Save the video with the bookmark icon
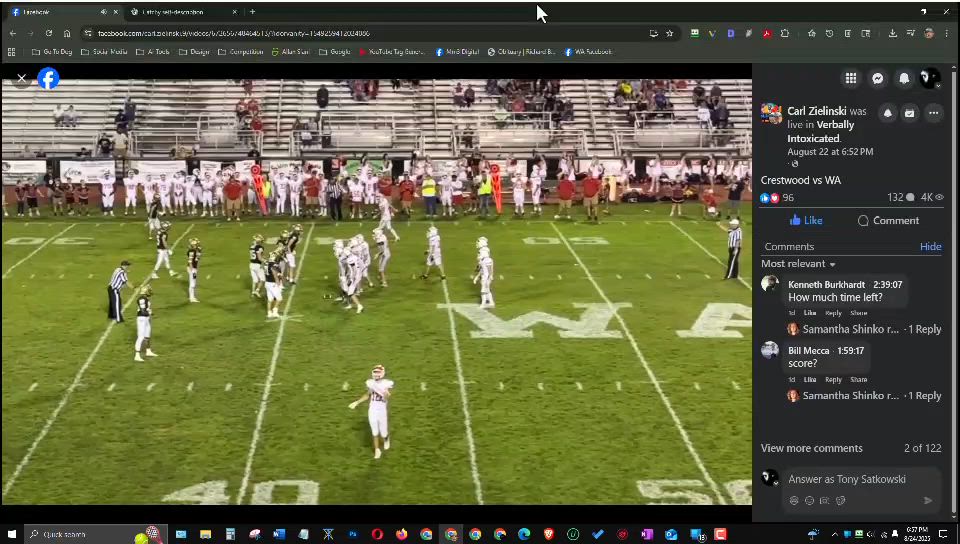Screen dimensions: 960x544 click(x=910, y=113)
